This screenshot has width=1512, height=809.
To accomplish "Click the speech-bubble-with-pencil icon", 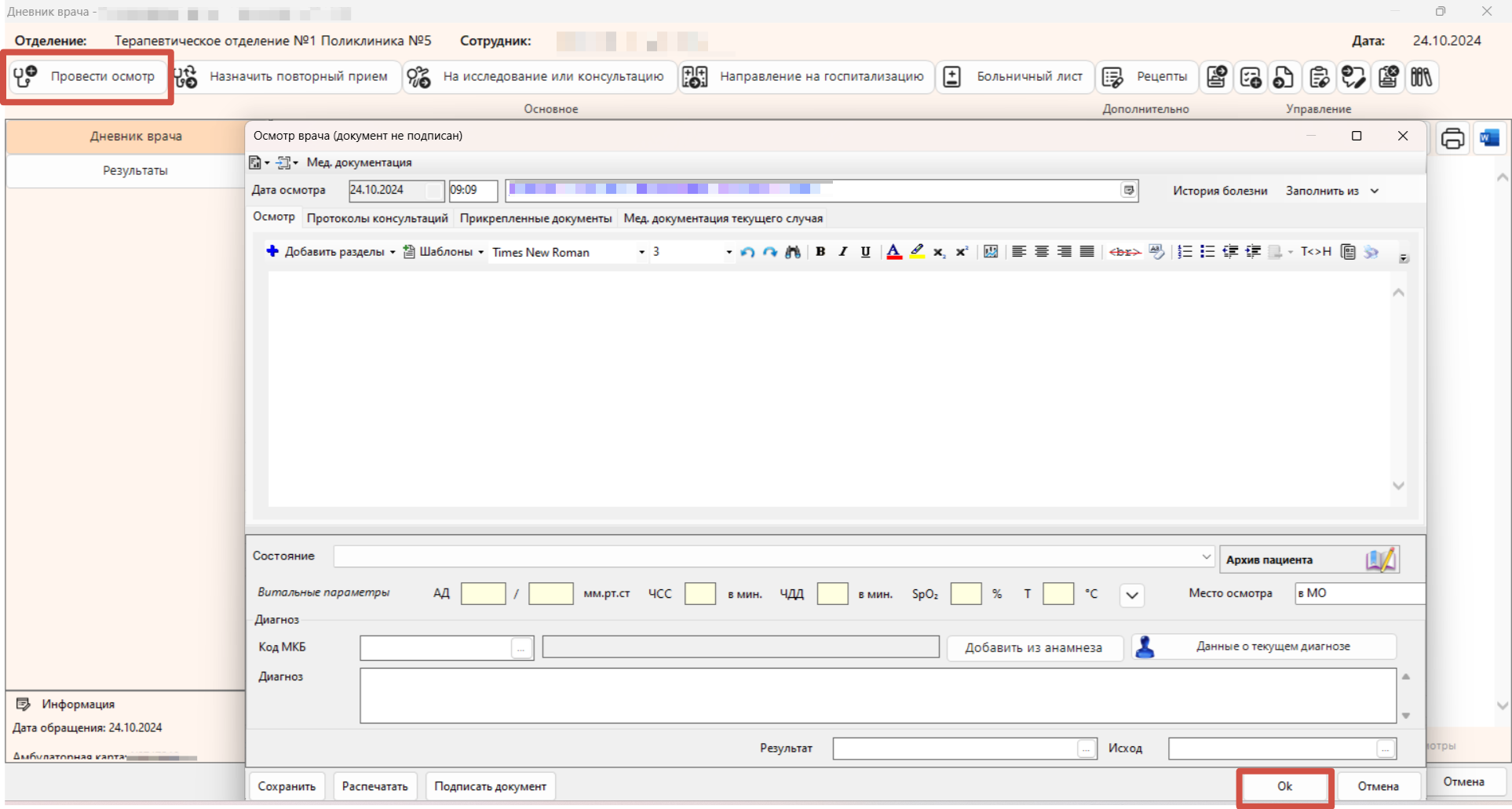I will [1353, 77].
